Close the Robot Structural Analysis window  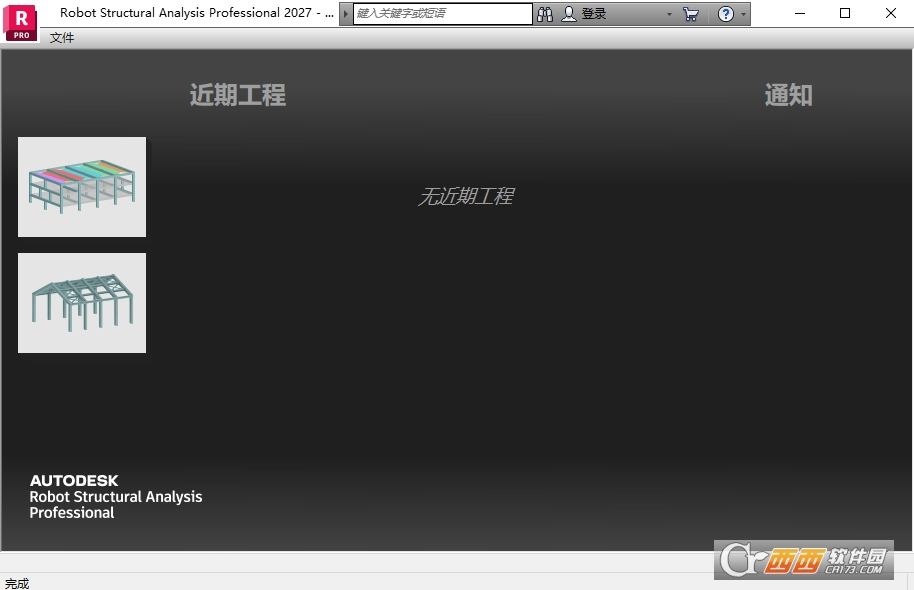click(x=891, y=13)
